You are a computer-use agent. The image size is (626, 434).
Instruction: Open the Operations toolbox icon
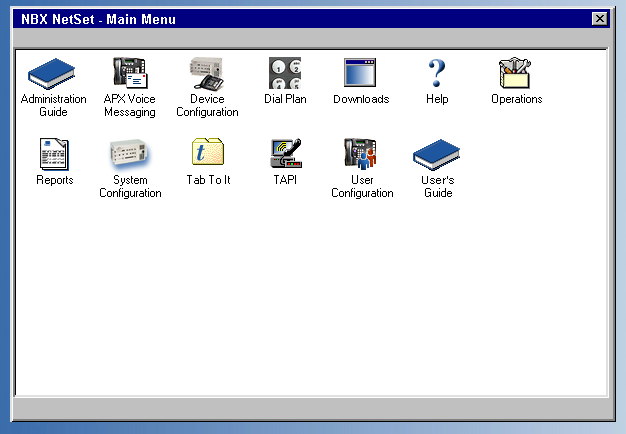(x=516, y=73)
